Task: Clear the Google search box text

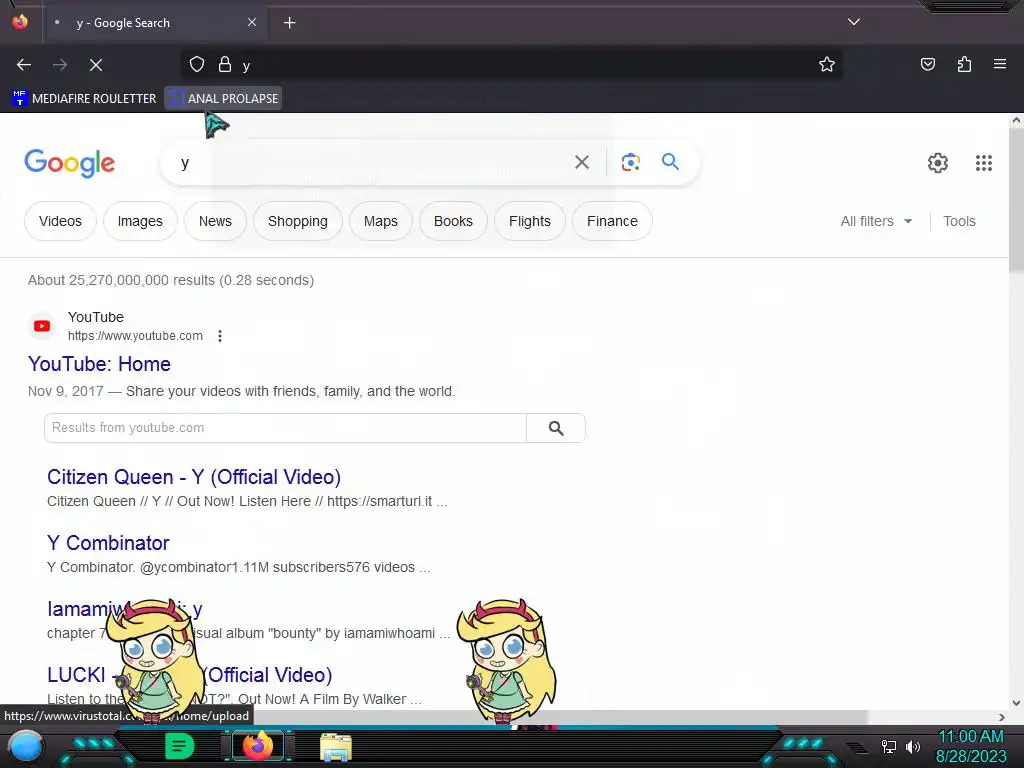Action: pyautogui.click(x=582, y=162)
